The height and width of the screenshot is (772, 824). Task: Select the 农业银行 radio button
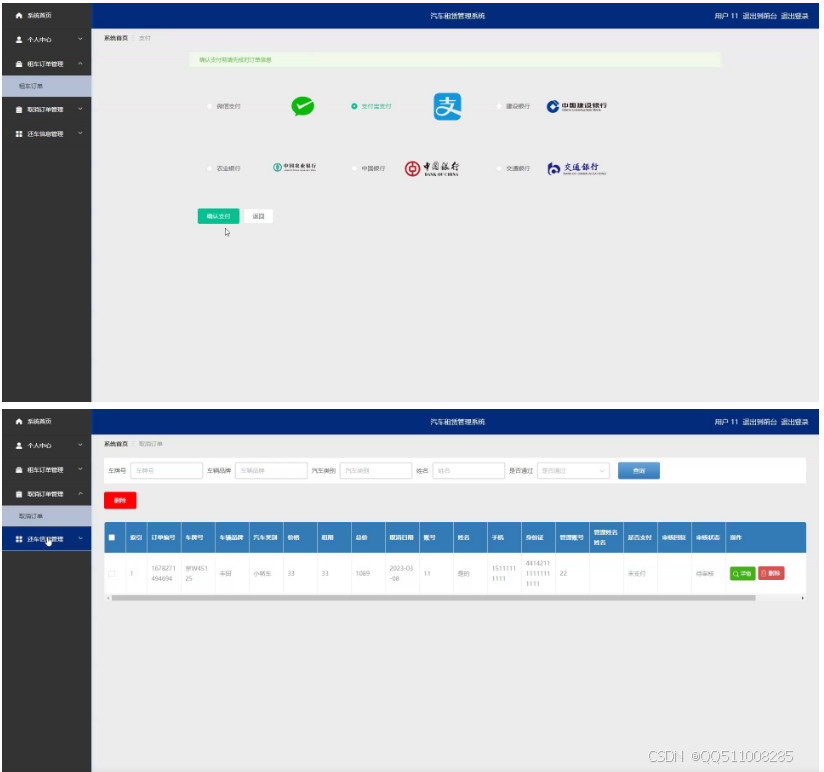point(210,168)
